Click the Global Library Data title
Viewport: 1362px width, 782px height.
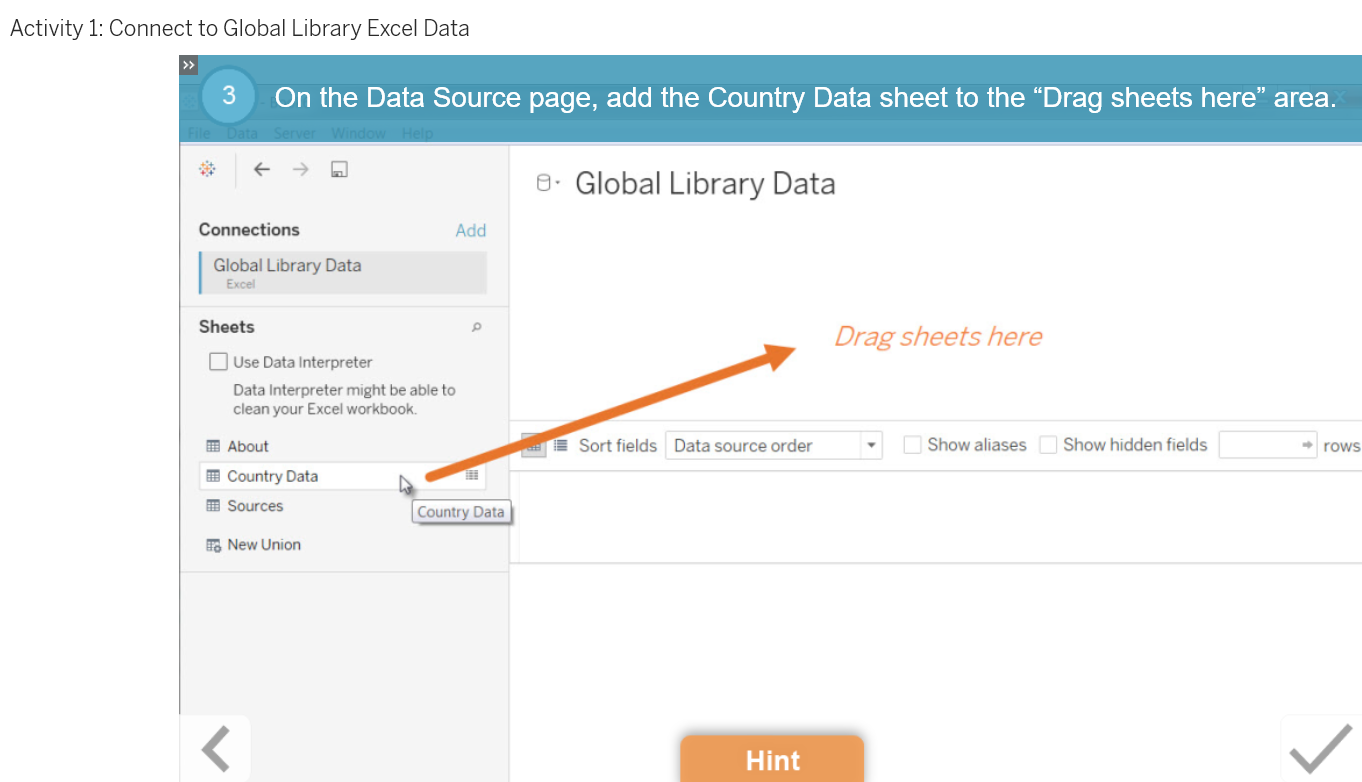pos(705,184)
